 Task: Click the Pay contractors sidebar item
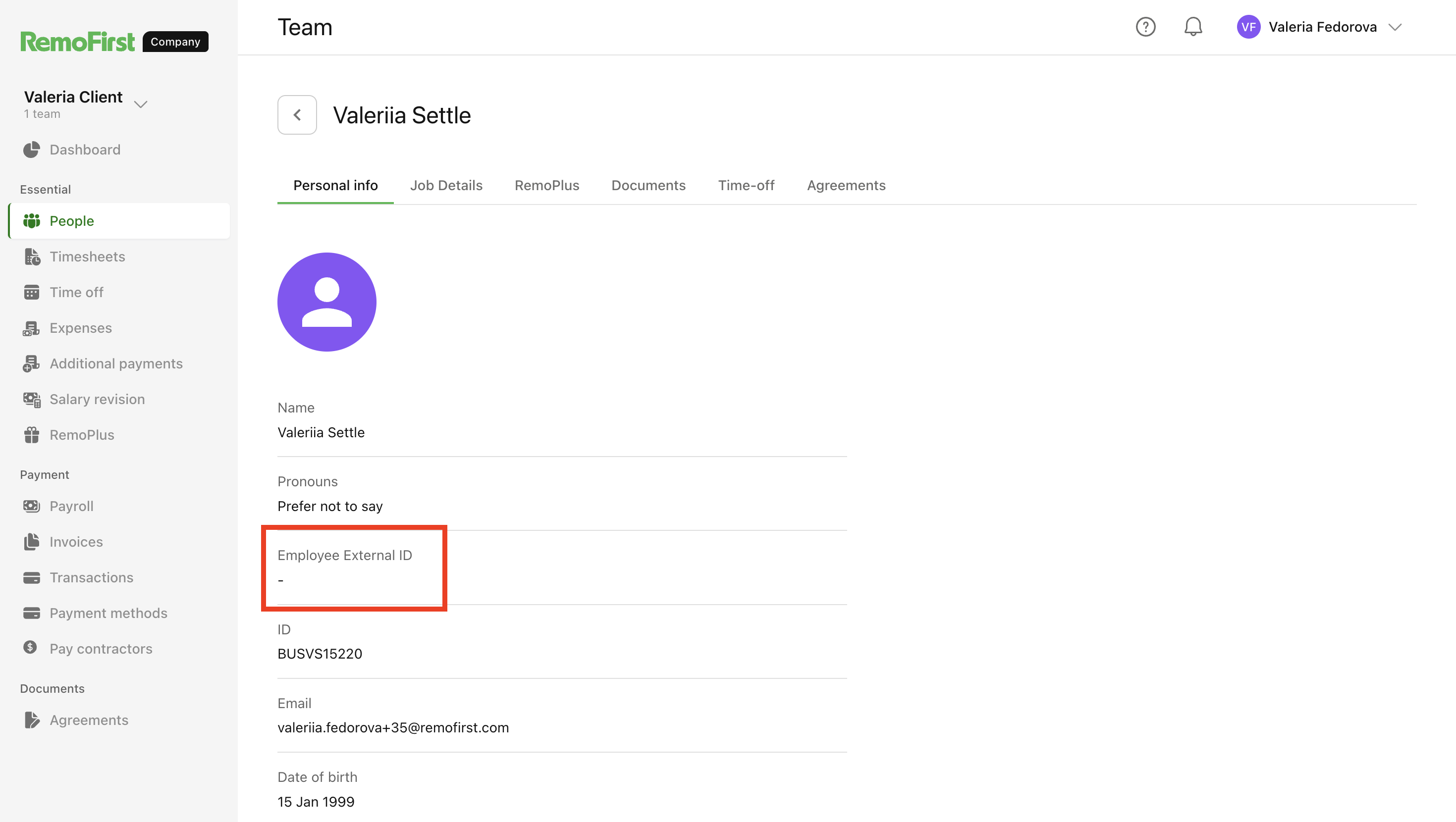pos(101,649)
